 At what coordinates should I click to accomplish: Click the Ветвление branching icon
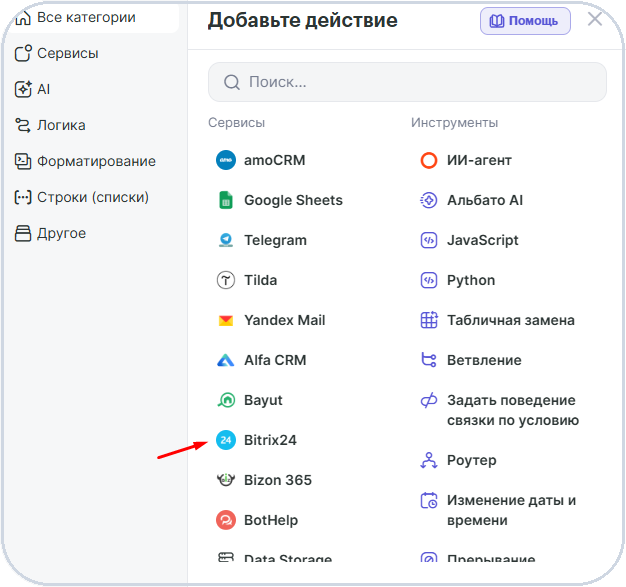[429, 360]
